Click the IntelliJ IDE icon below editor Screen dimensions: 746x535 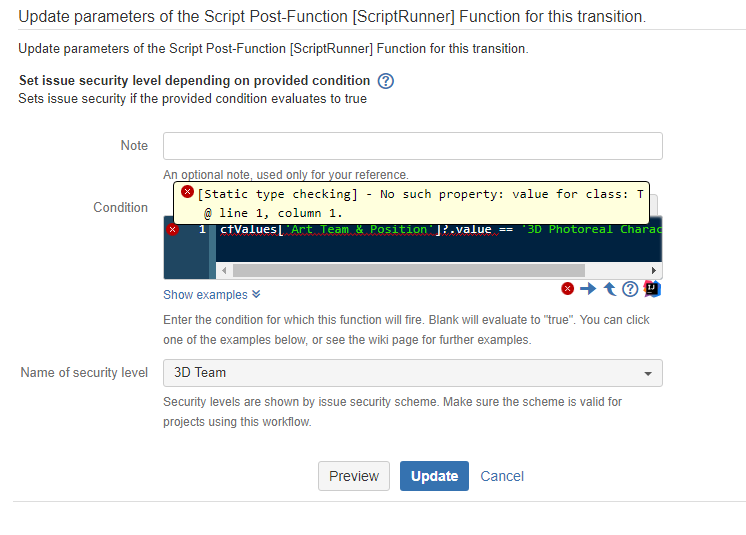tap(652, 288)
